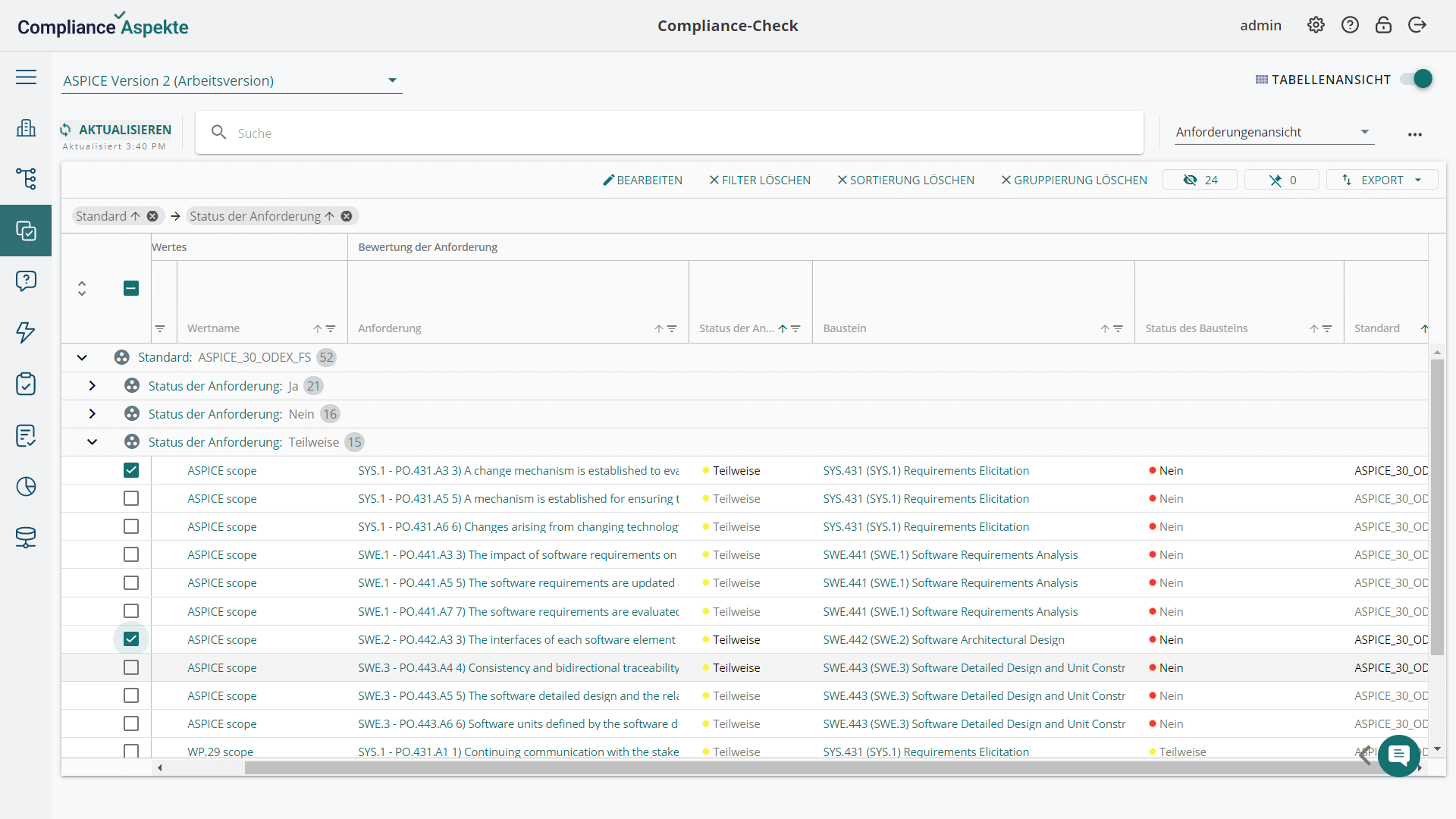Open the Export dropdown menu
1456x819 pixels.
point(1382,180)
